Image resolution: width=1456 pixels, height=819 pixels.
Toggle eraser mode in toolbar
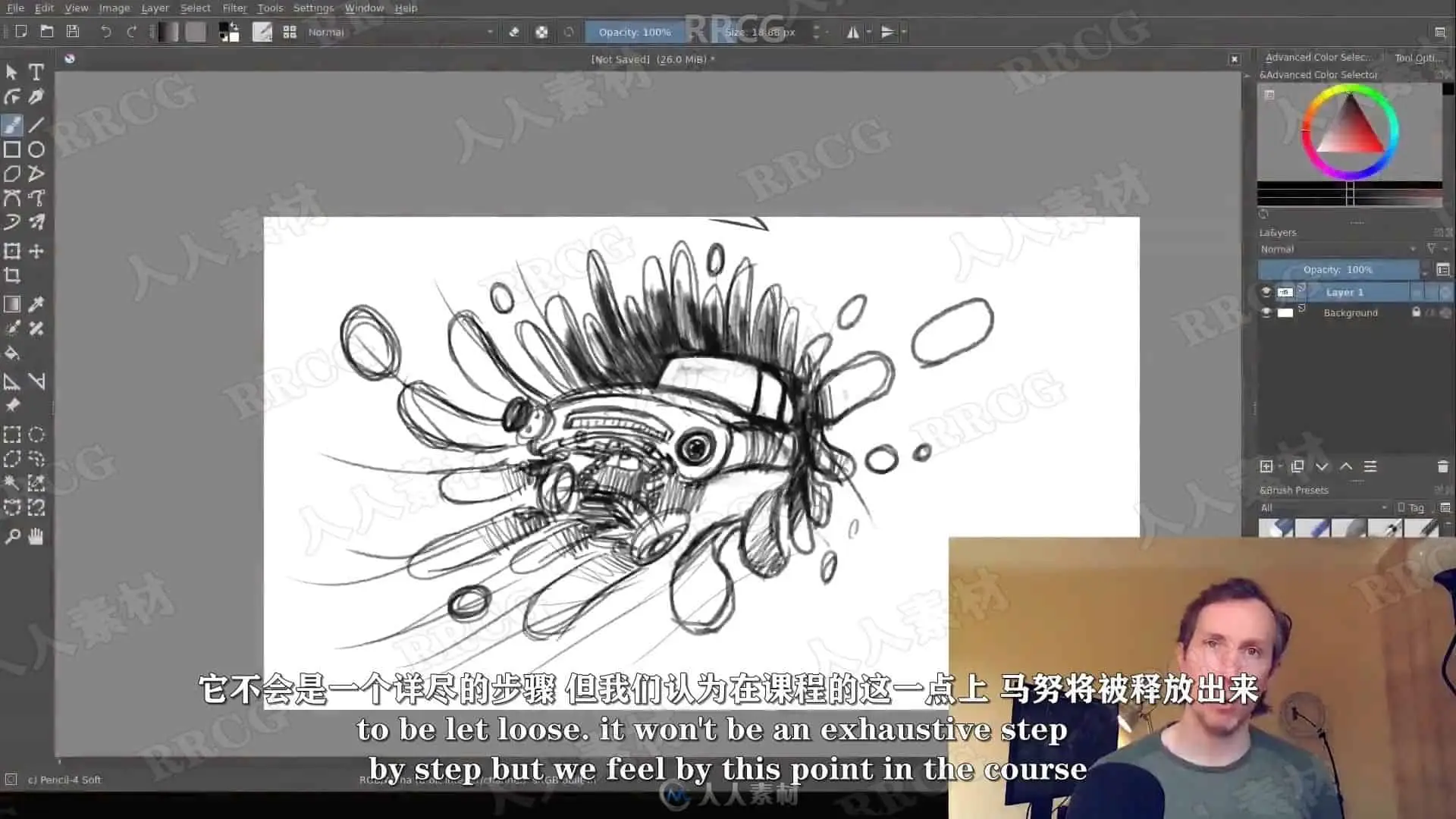tap(513, 32)
